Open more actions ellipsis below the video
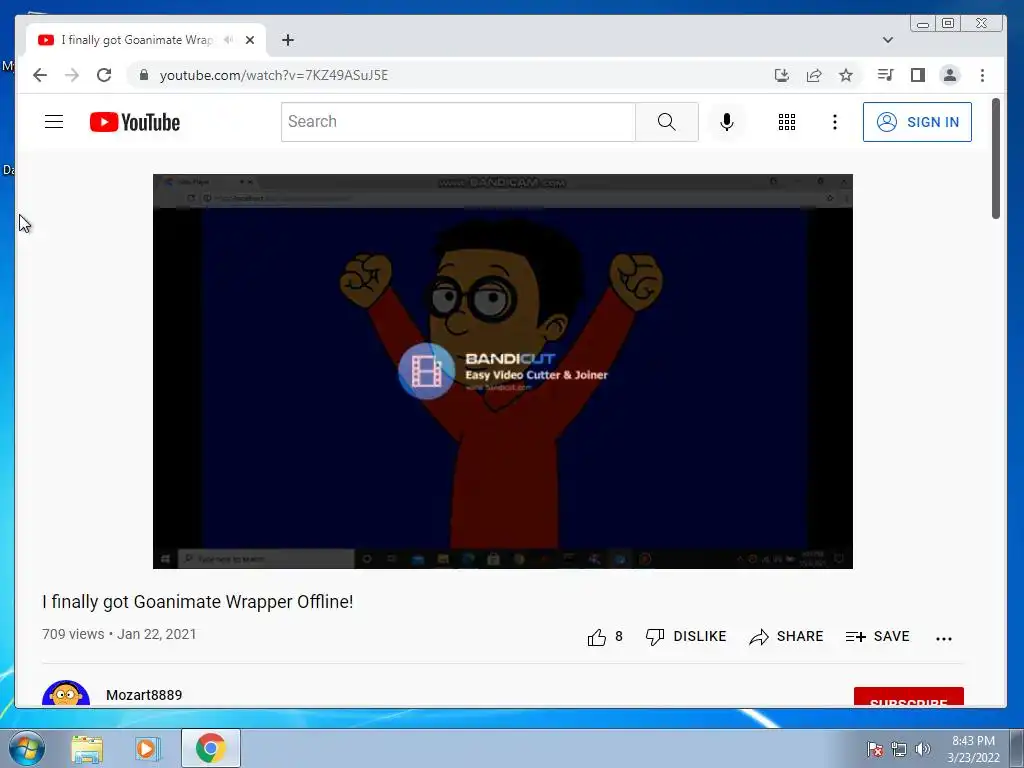Image resolution: width=1024 pixels, height=768 pixels. 944,639
